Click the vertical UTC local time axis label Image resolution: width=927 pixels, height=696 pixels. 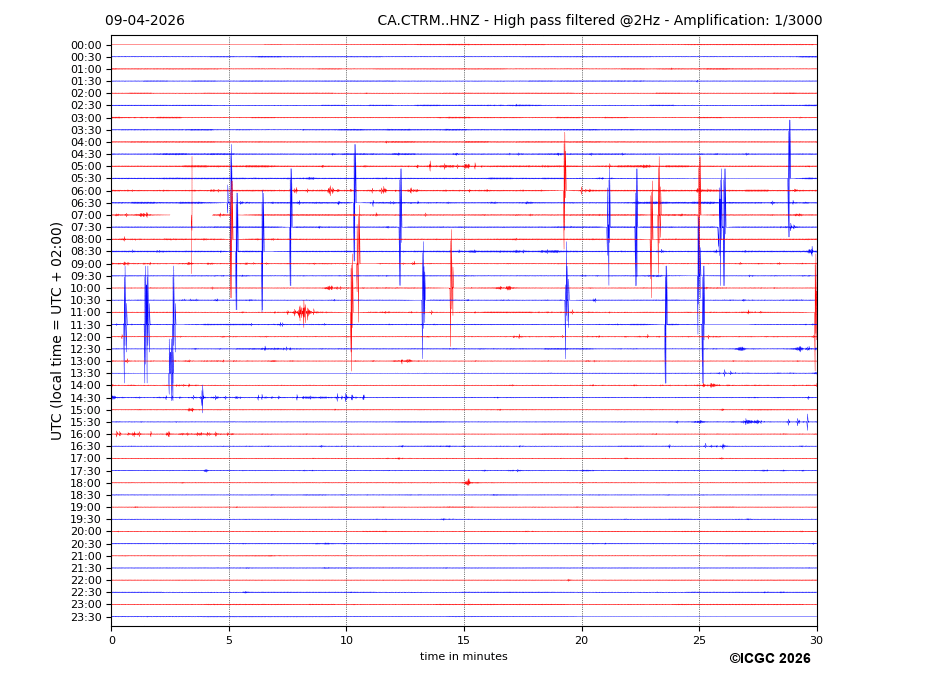pos(58,330)
